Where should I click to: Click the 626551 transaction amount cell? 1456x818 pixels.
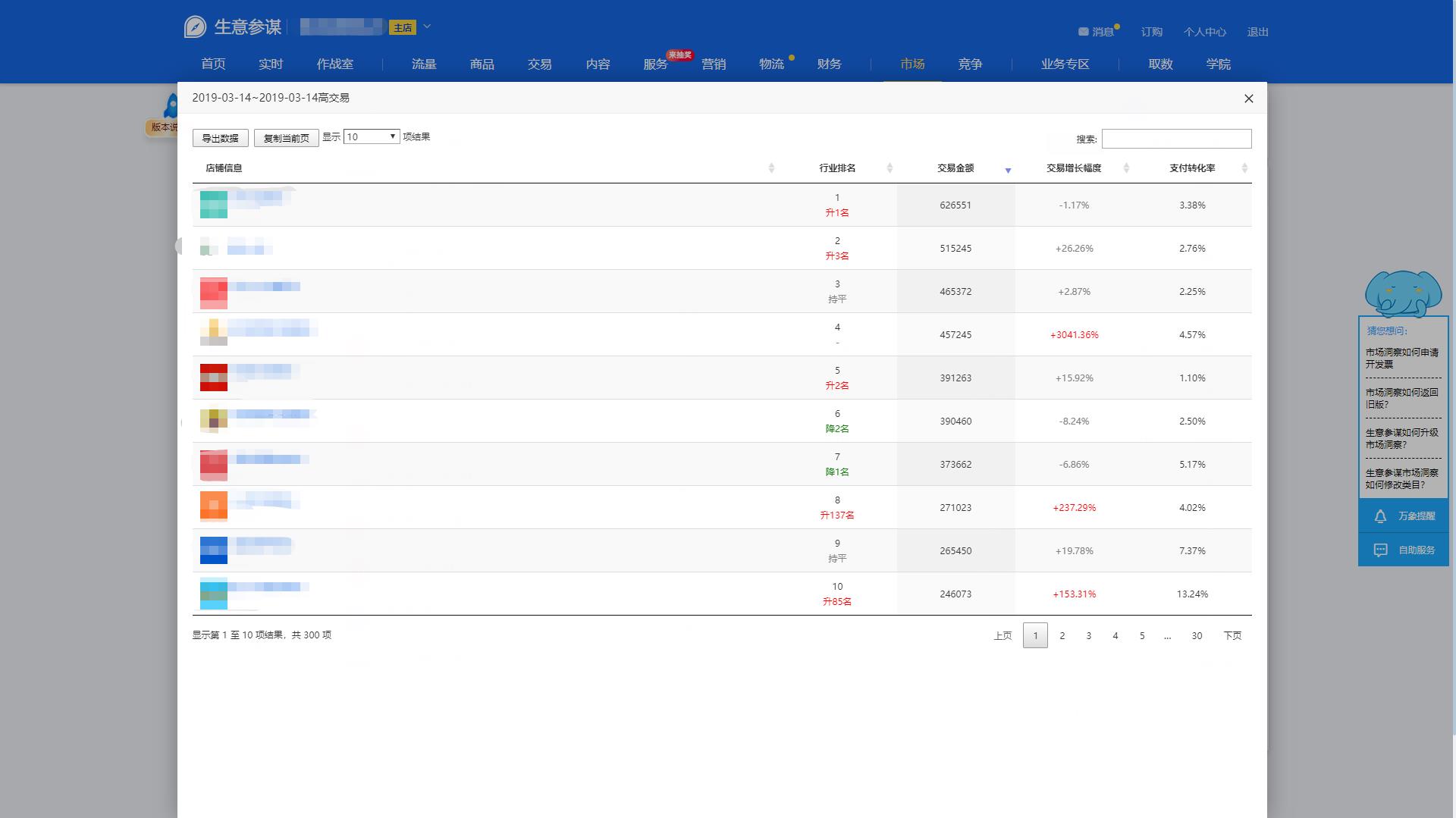tap(955, 205)
